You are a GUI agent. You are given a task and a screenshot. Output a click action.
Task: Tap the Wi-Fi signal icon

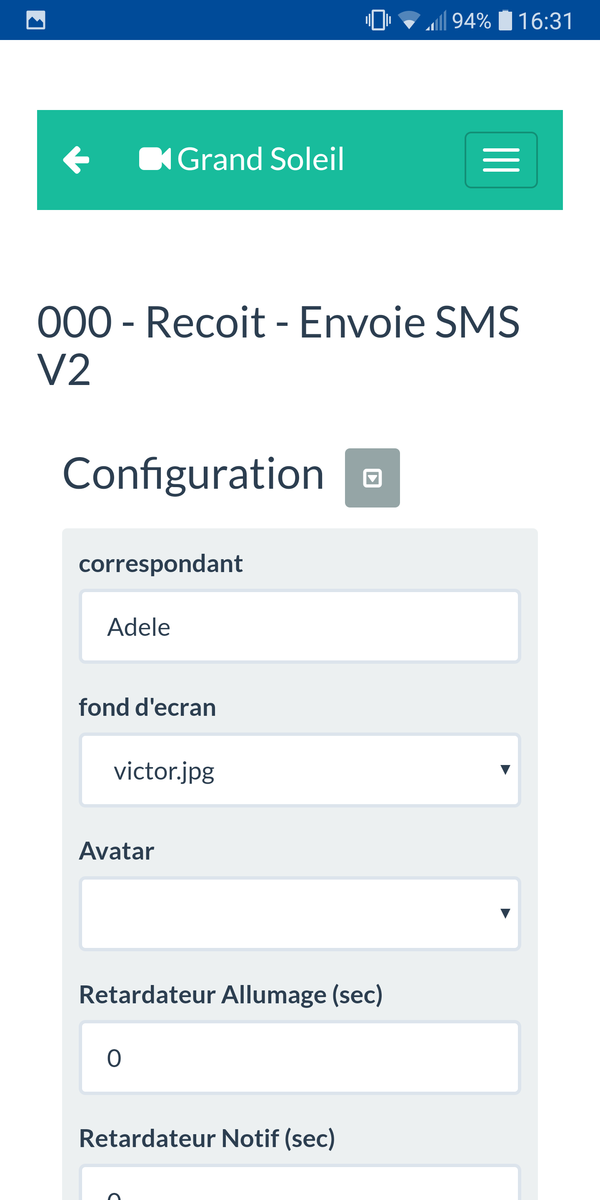click(408, 20)
